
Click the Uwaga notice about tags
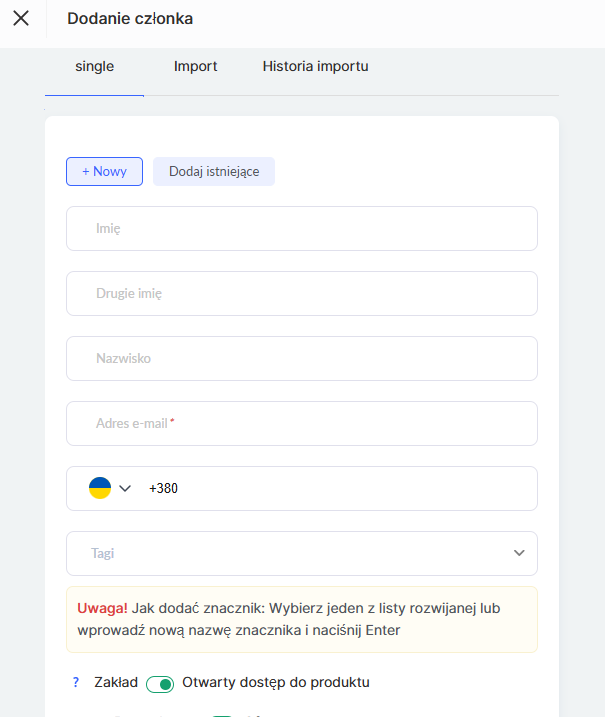[x=301, y=619]
